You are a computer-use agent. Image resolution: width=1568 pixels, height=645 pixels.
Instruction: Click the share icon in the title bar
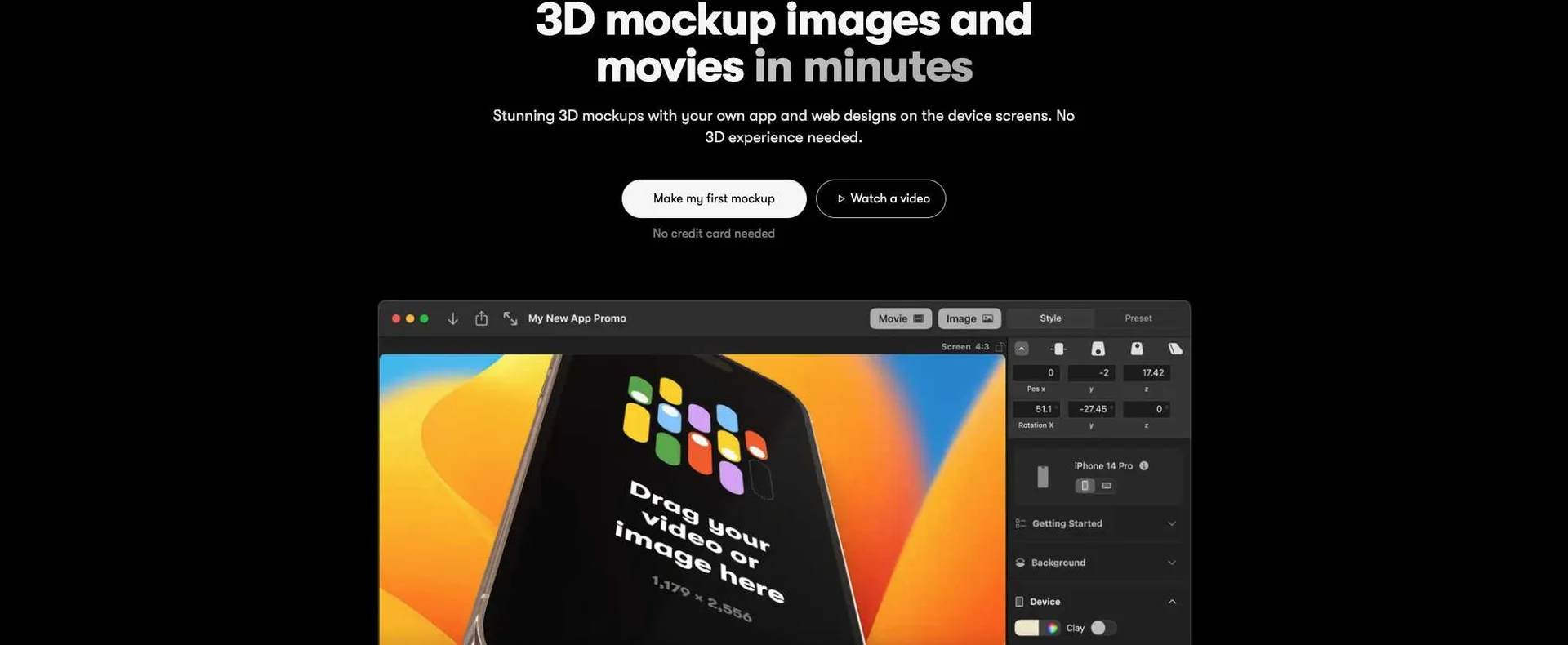482,318
